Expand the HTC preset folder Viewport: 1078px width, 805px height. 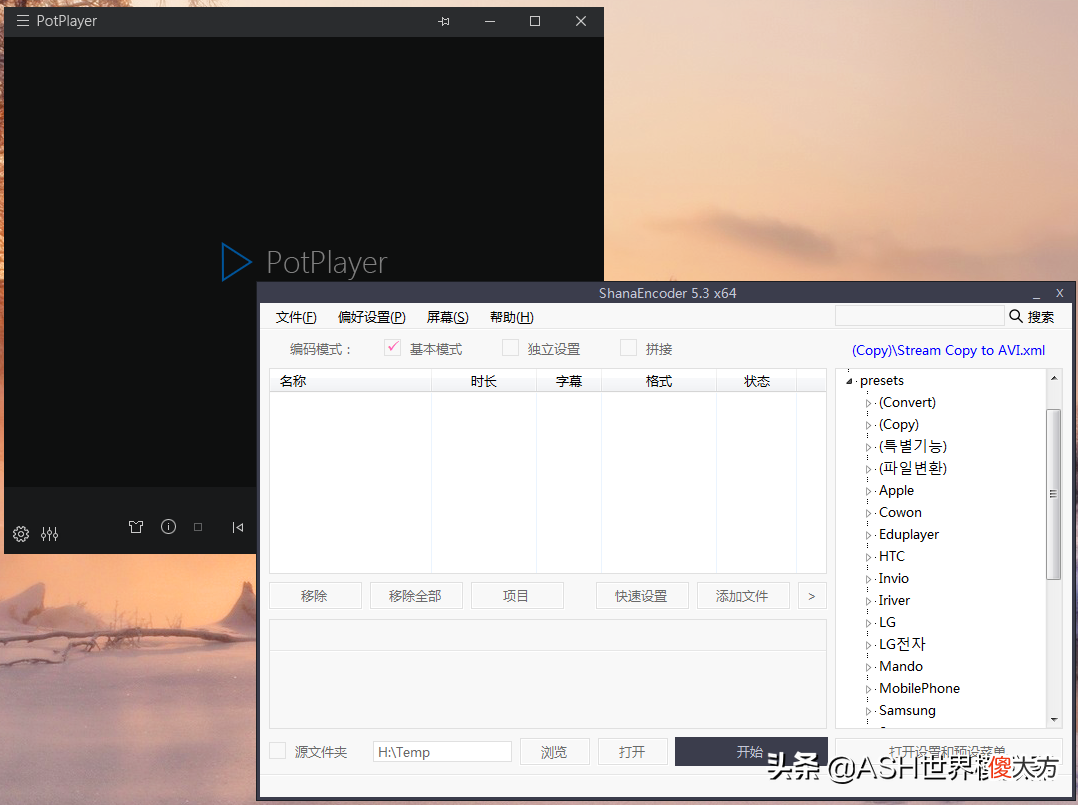(x=868, y=558)
